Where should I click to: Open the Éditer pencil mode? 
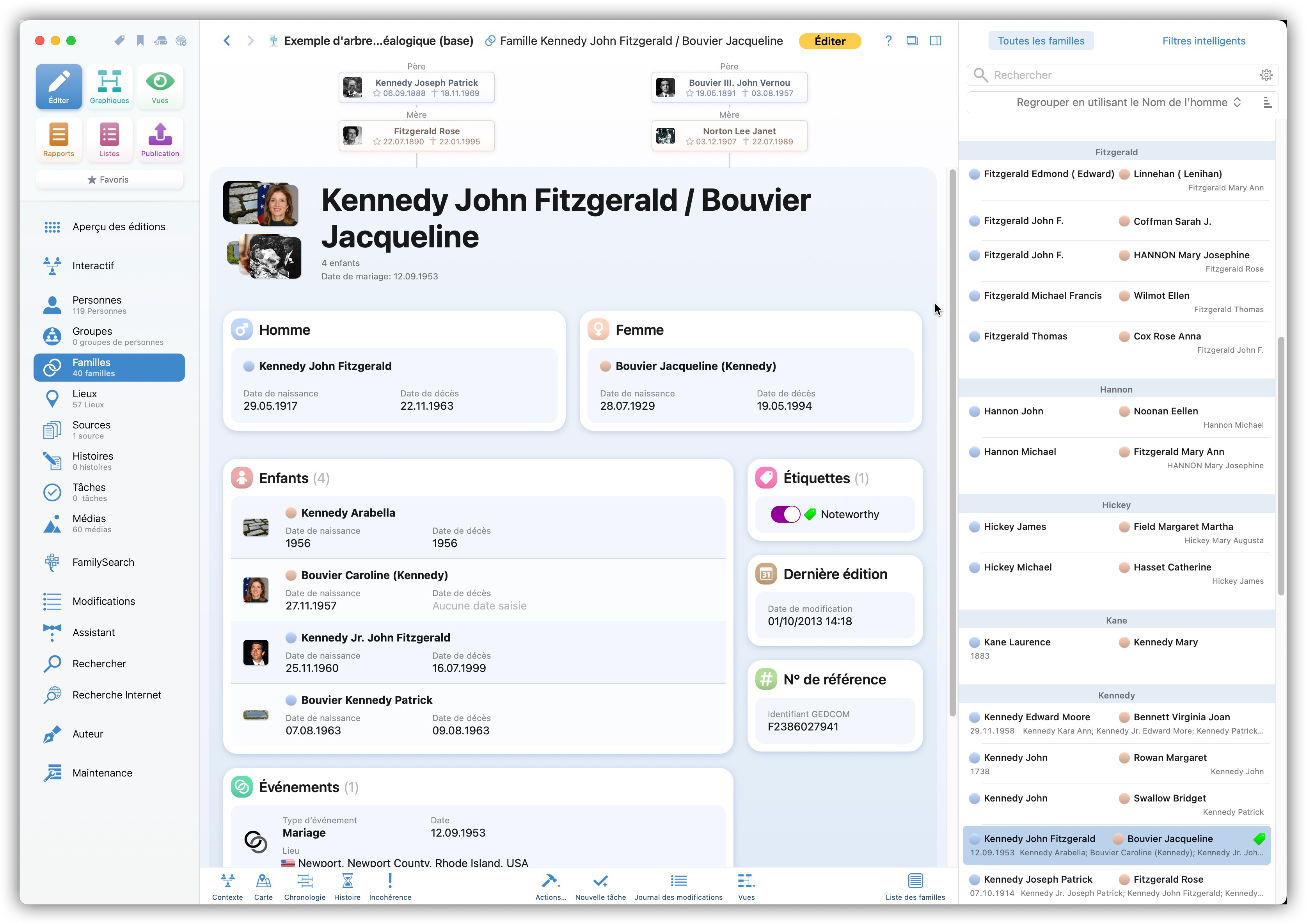click(x=59, y=87)
